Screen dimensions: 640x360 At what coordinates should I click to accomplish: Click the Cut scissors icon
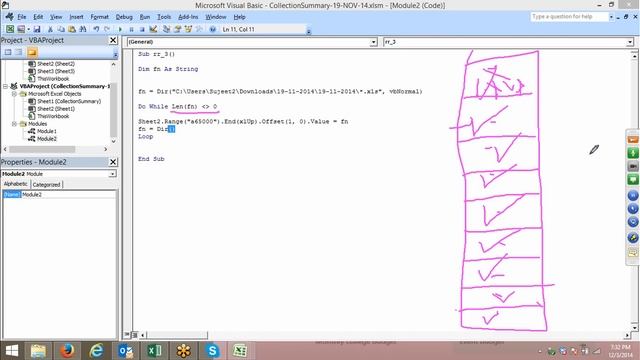click(x=50, y=29)
